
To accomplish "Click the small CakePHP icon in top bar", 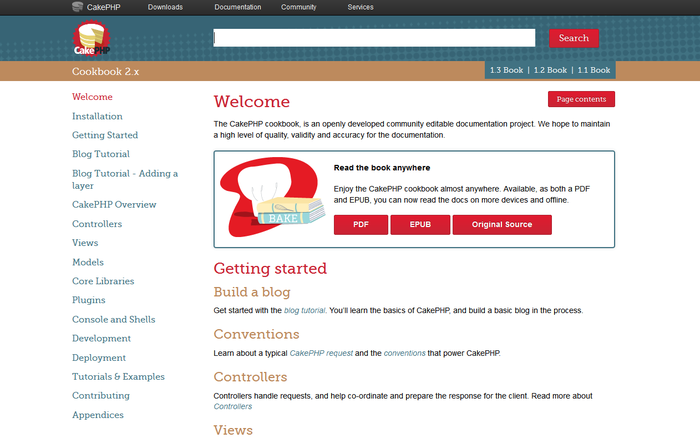I will point(78,7).
